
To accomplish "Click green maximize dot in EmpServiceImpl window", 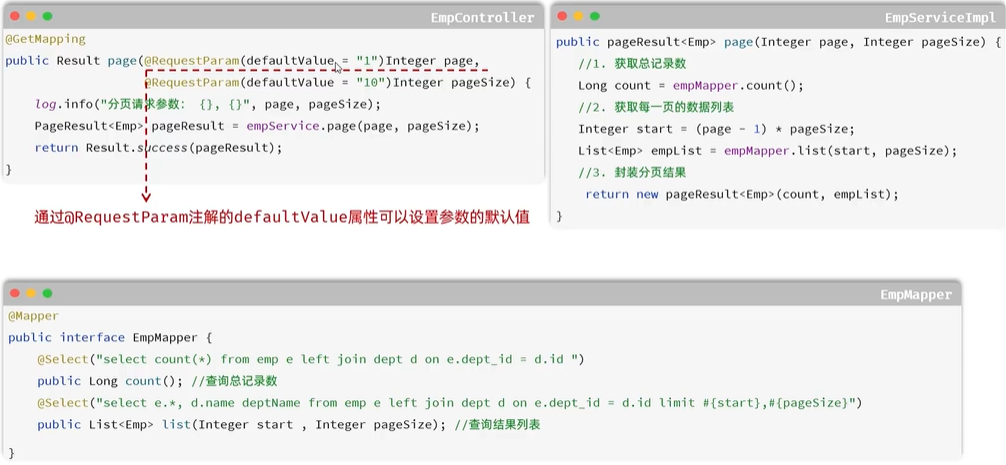I will click(x=595, y=16).
